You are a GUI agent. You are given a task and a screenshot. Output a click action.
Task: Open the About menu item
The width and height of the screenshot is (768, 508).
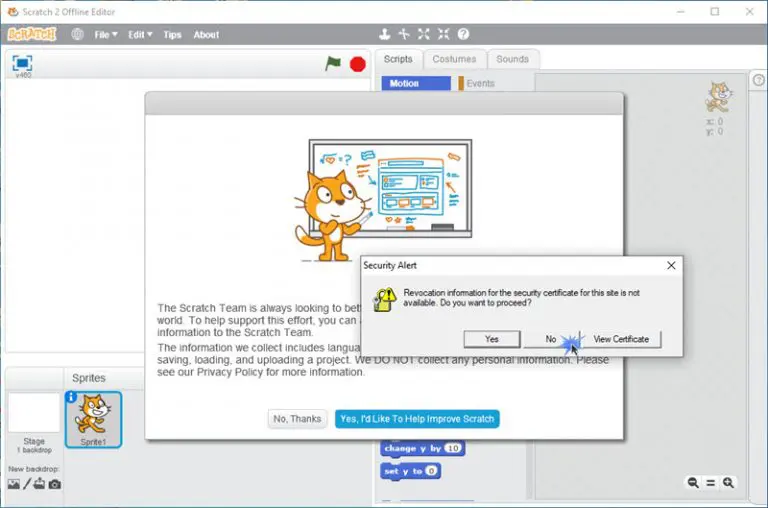[206, 35]
